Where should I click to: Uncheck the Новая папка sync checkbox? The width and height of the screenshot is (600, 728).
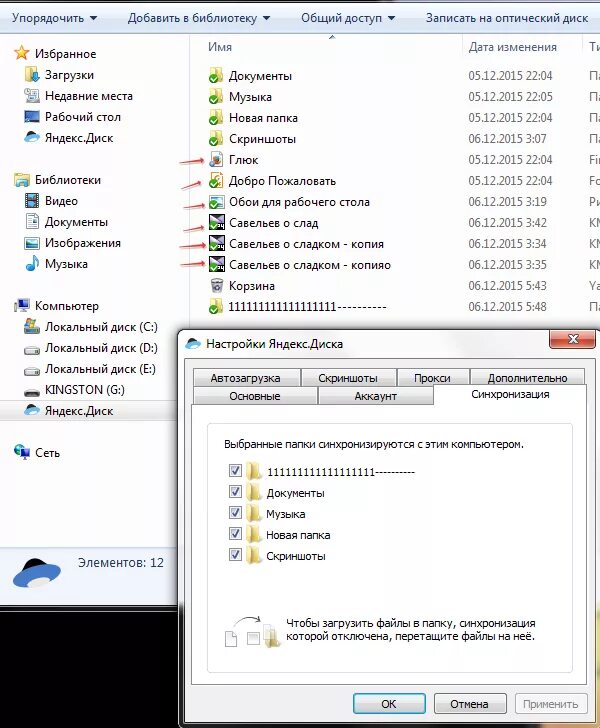(x=235, y=533)
